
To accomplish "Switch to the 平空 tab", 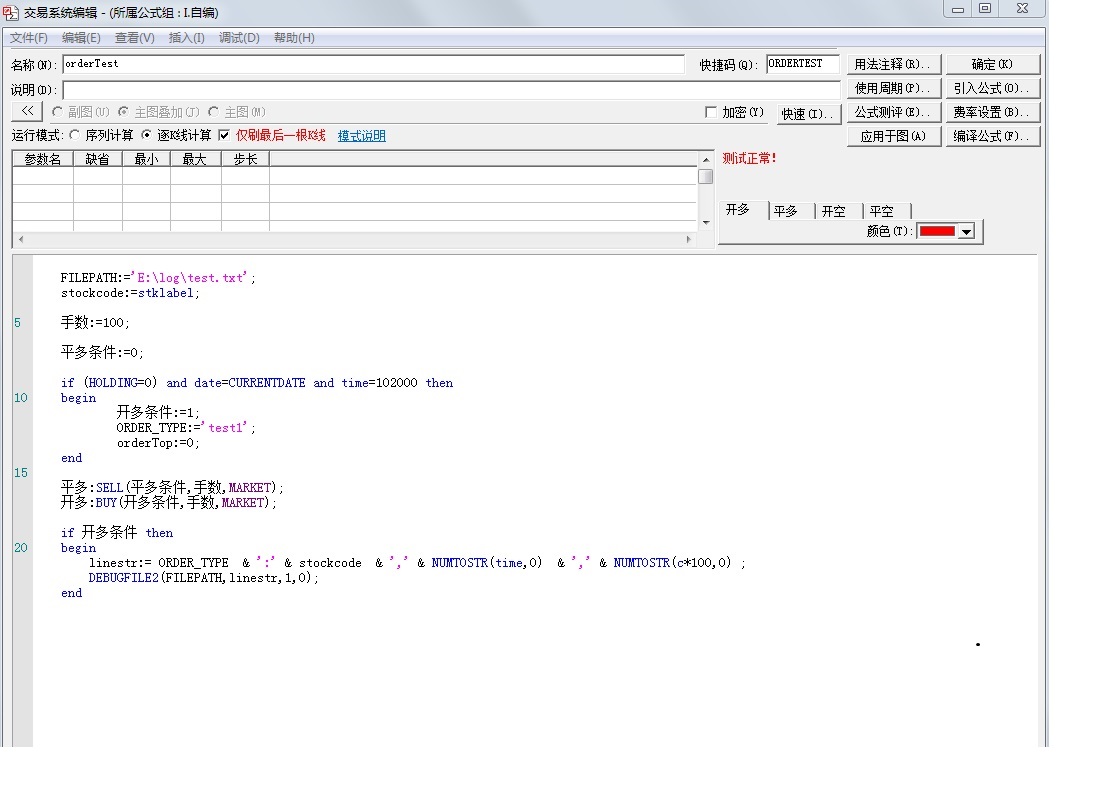I will (x=882, y=211).
